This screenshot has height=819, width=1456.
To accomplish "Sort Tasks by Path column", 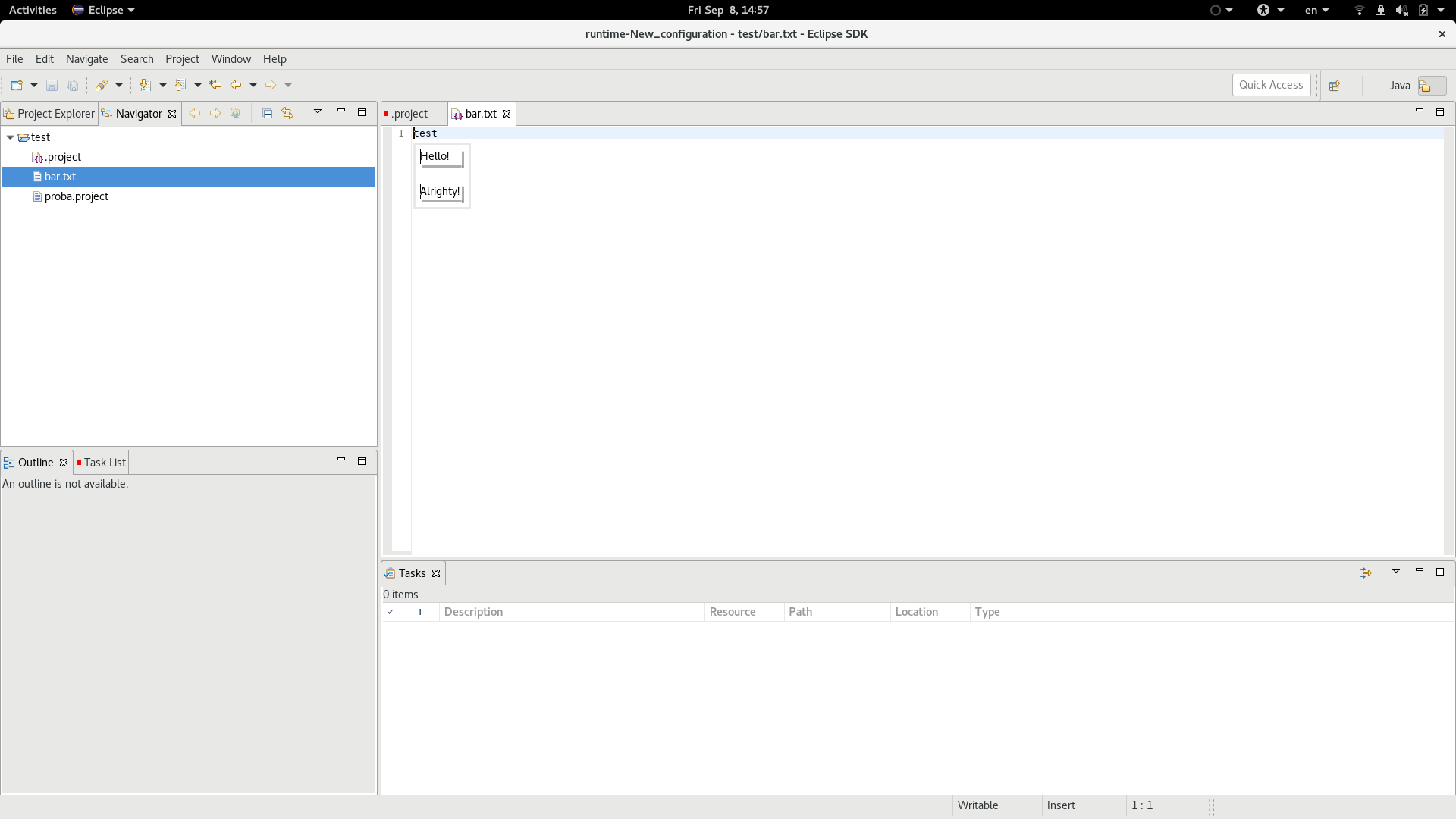I will click(x=837, y=612).
